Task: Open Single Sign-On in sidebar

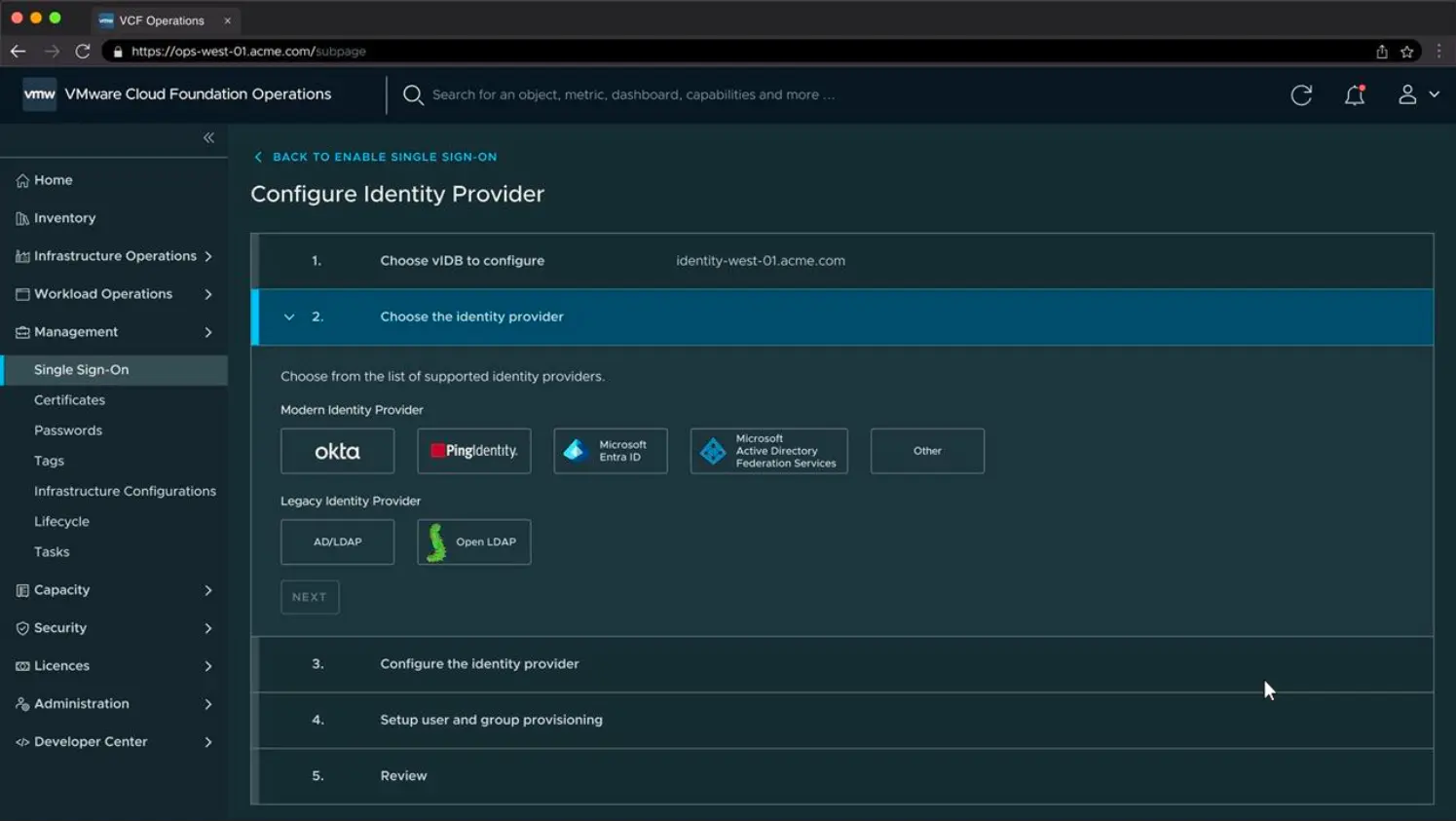Action: (x=114, y=370)
